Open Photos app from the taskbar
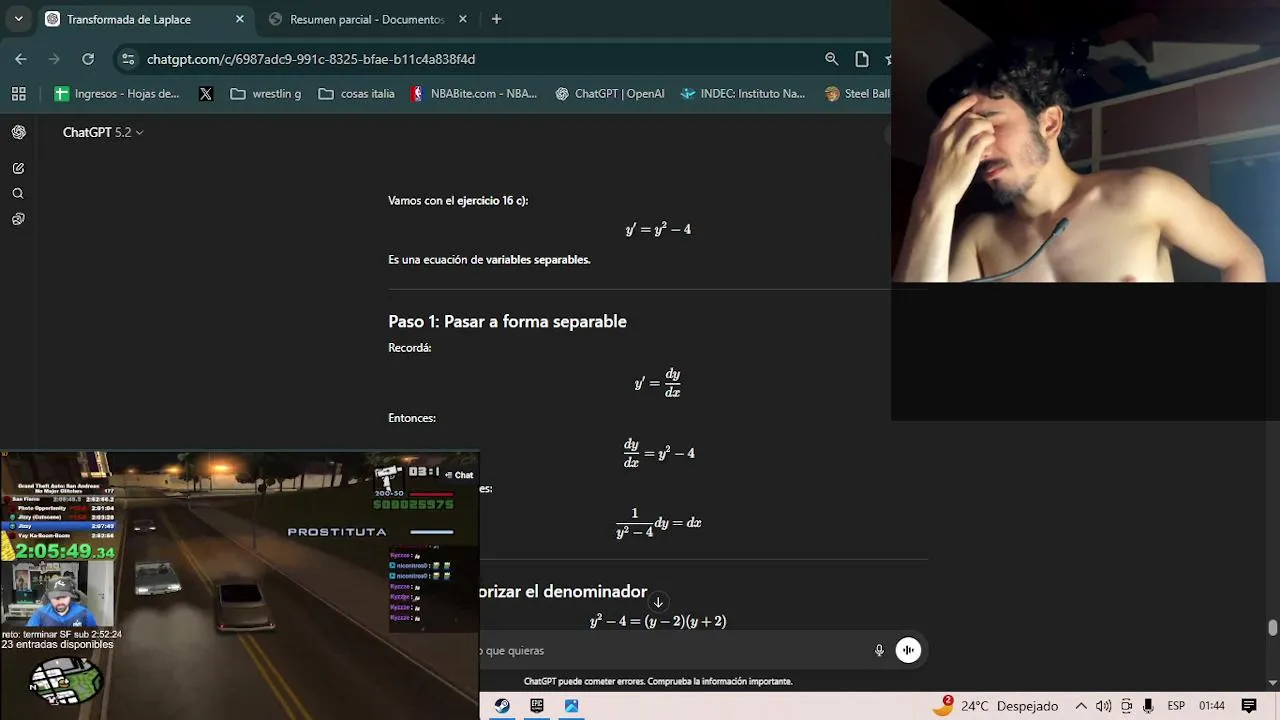Screen dimensions: 1280x720 click(571, 705)
